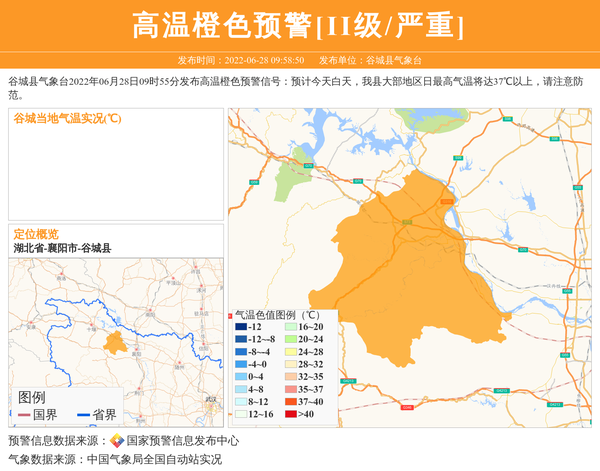
Task: Click the 定位概览 panel heading
Action: tap(36, 233)
